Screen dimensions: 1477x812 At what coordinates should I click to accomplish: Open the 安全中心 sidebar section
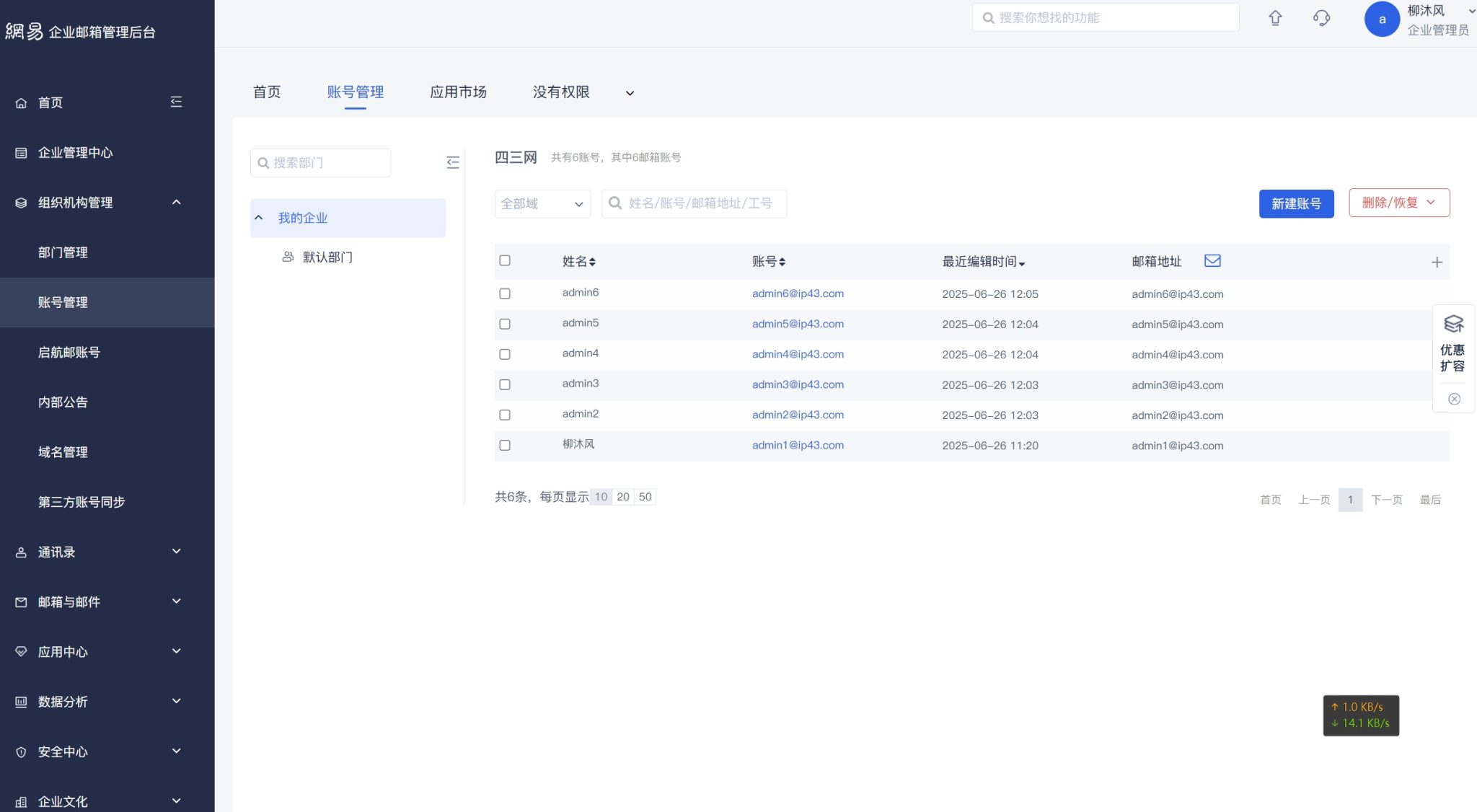pos(62,751)
